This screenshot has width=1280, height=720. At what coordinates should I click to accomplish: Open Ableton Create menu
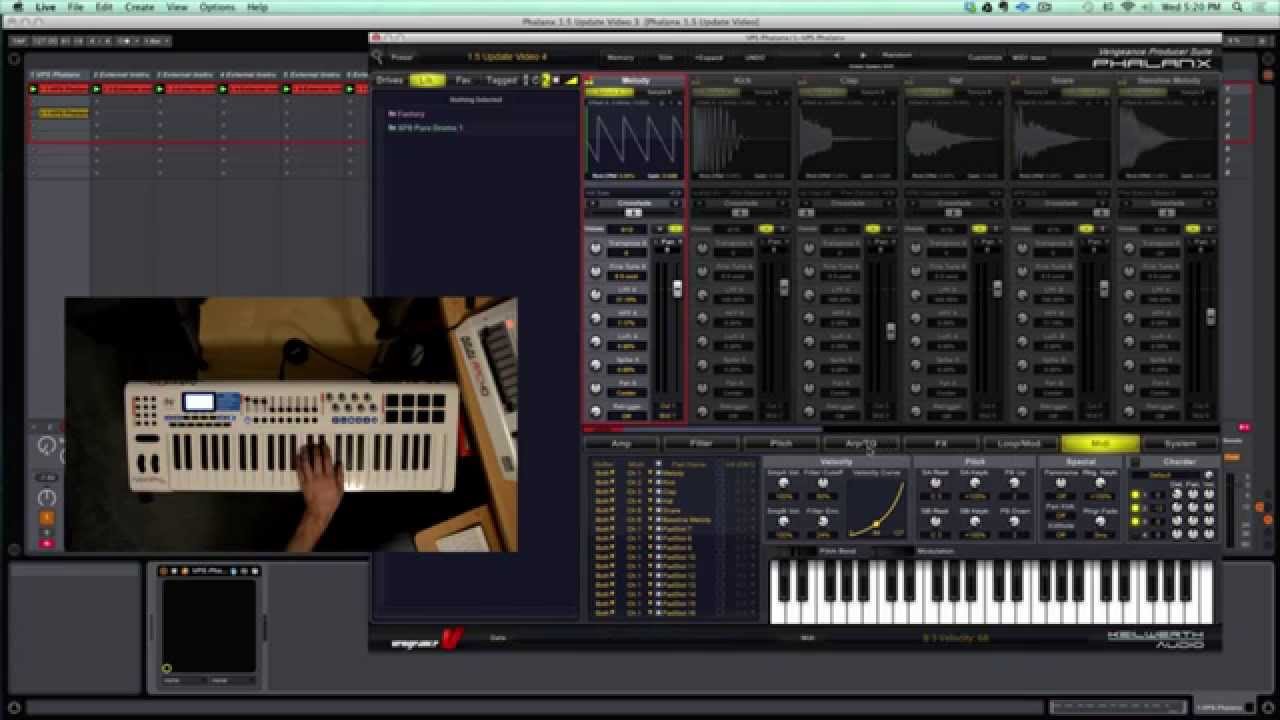click(139, 7)
